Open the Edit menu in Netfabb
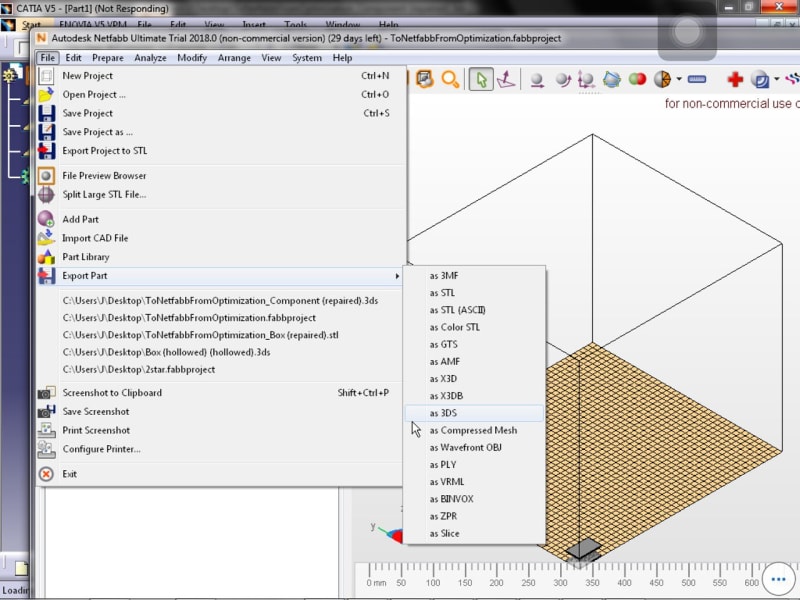The height and width of the screenshot is (600, 800). click(73, 58)
